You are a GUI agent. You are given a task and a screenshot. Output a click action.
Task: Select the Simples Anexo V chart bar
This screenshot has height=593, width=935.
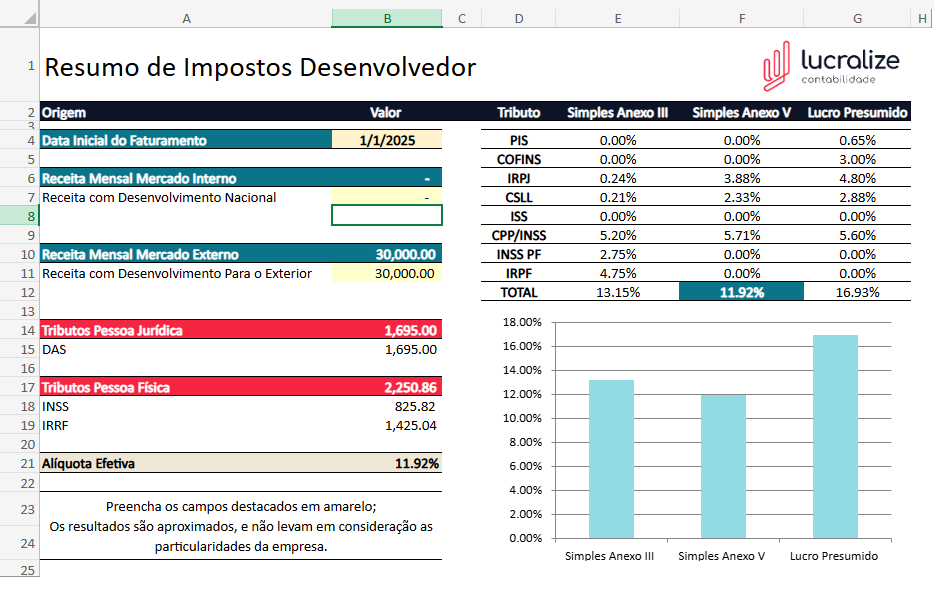(722, 467)
